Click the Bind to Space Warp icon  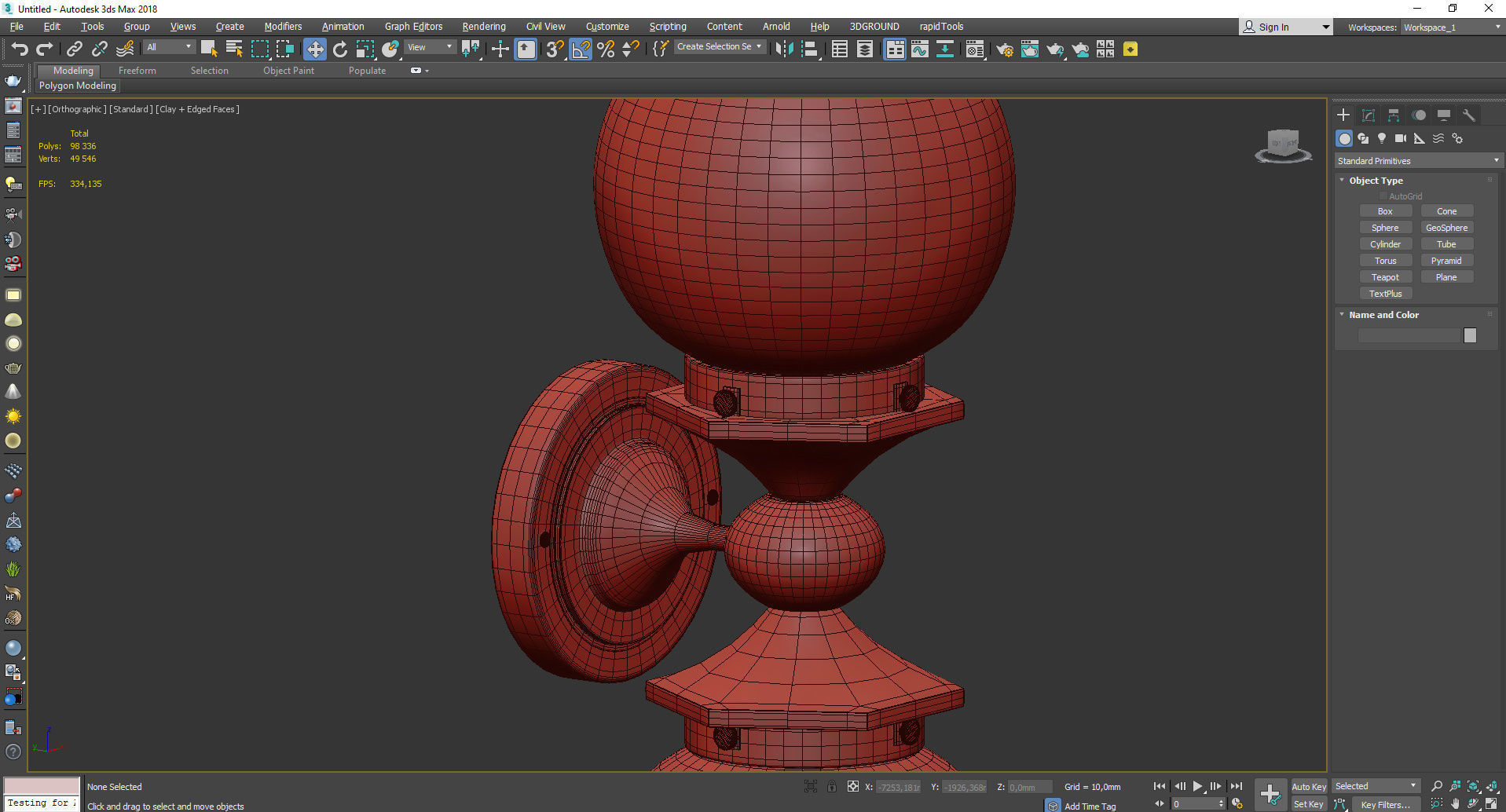(125, 49)
